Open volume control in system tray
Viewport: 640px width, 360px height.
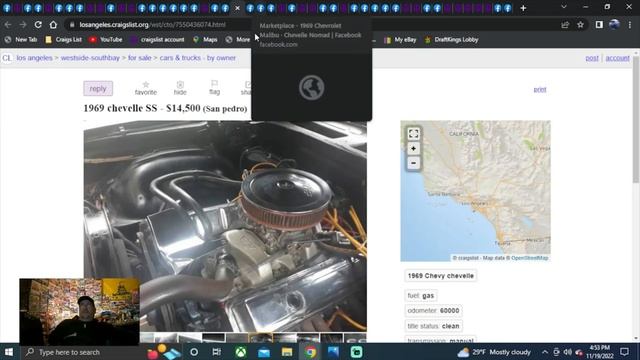[567, 352]
